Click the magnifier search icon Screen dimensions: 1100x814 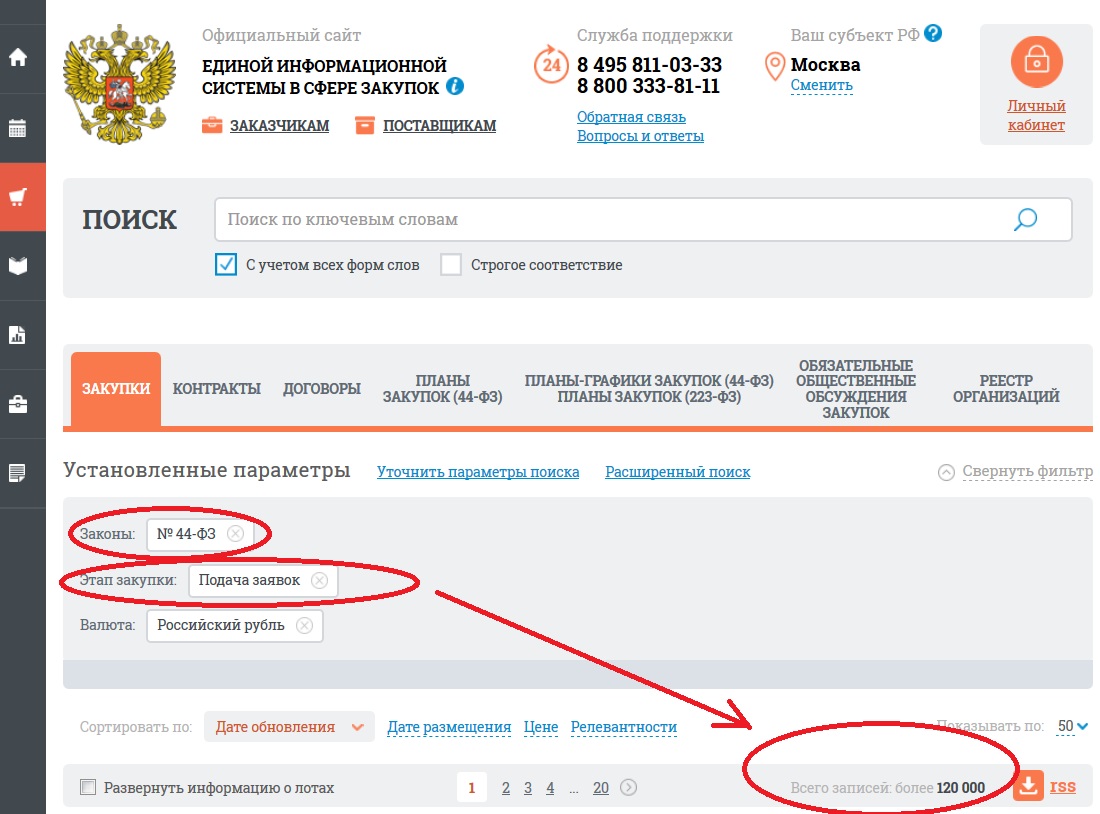[1025, 220]
